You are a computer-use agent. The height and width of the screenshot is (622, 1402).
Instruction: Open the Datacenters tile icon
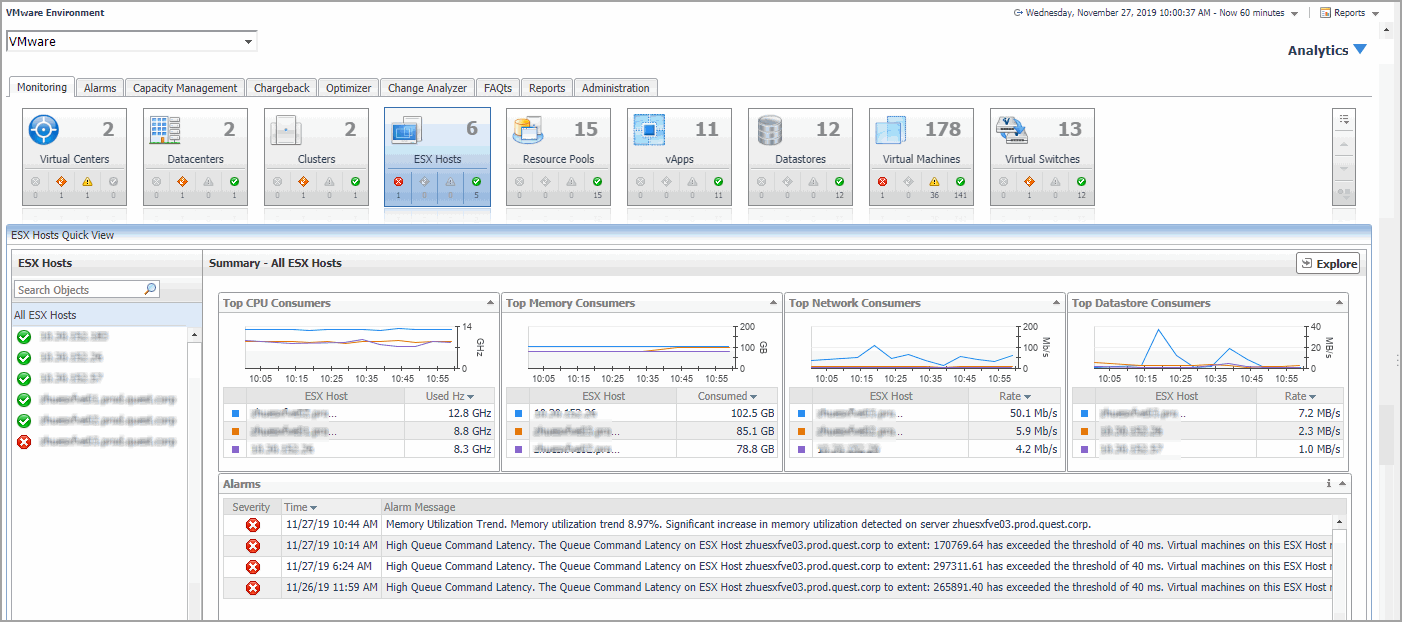[165, 130]
